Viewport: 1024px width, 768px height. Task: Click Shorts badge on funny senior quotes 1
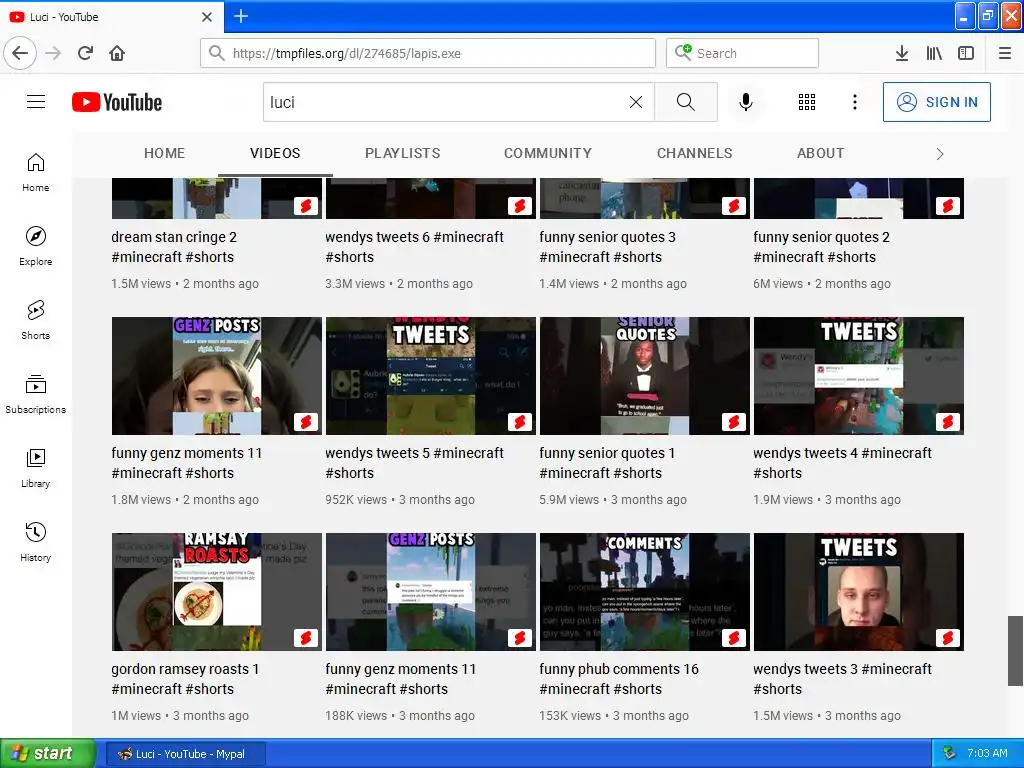(x=734, y=422)
